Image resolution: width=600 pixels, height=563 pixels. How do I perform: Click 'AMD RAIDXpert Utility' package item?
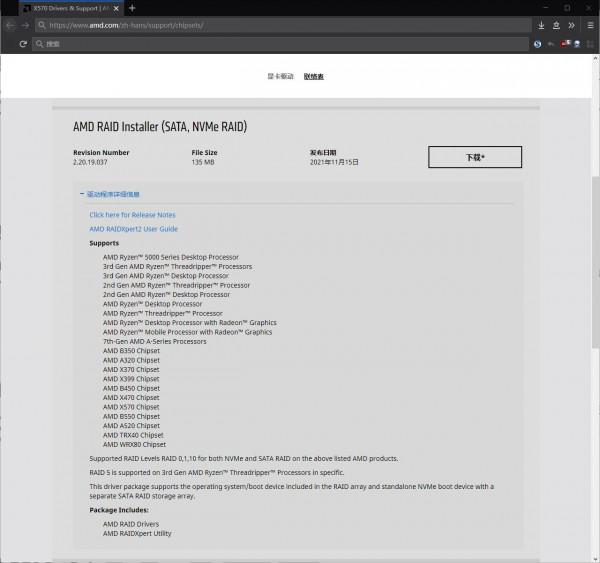137,534
